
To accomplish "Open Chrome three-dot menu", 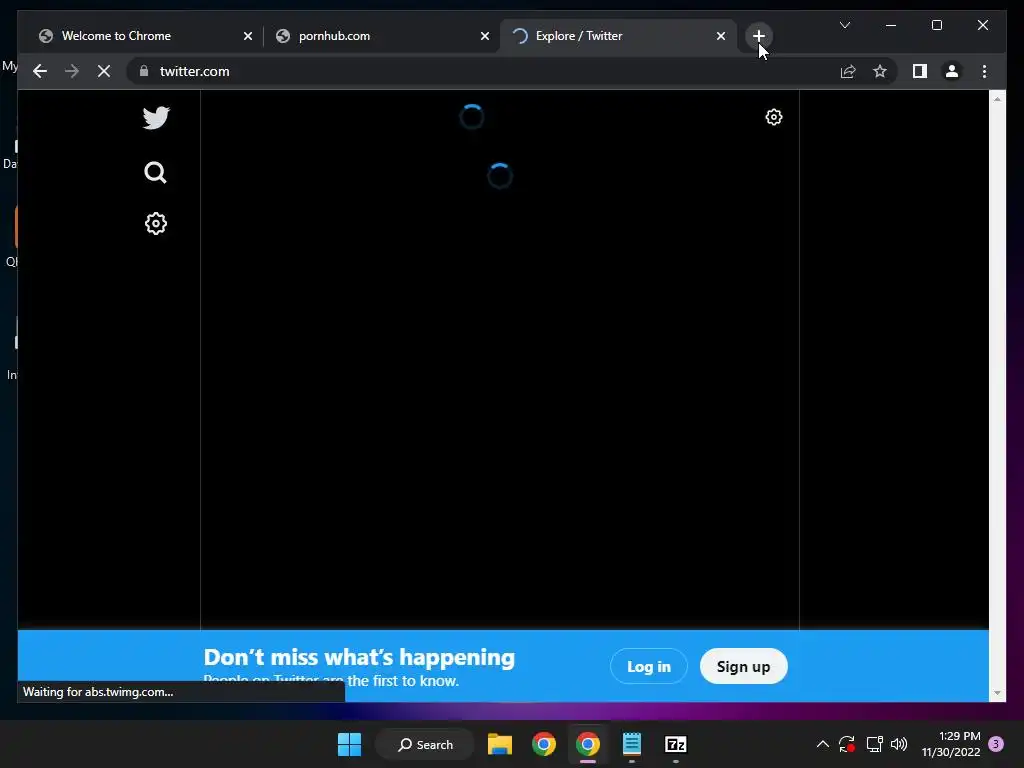I will click(984, 71).
